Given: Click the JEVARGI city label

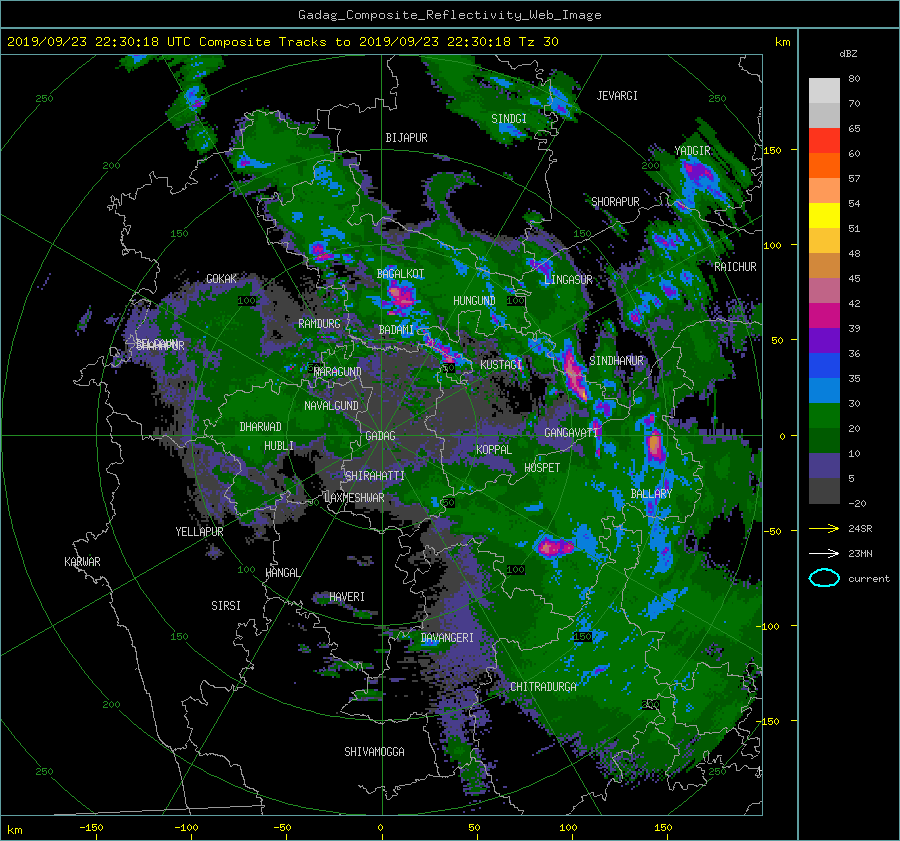Looking at the screenshot, I should coord(617,96).
